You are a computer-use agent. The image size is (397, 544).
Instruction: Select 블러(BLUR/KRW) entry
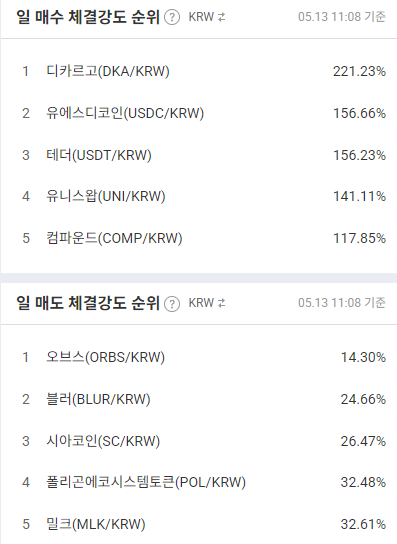pyautogui.click(x=98, y=399)
